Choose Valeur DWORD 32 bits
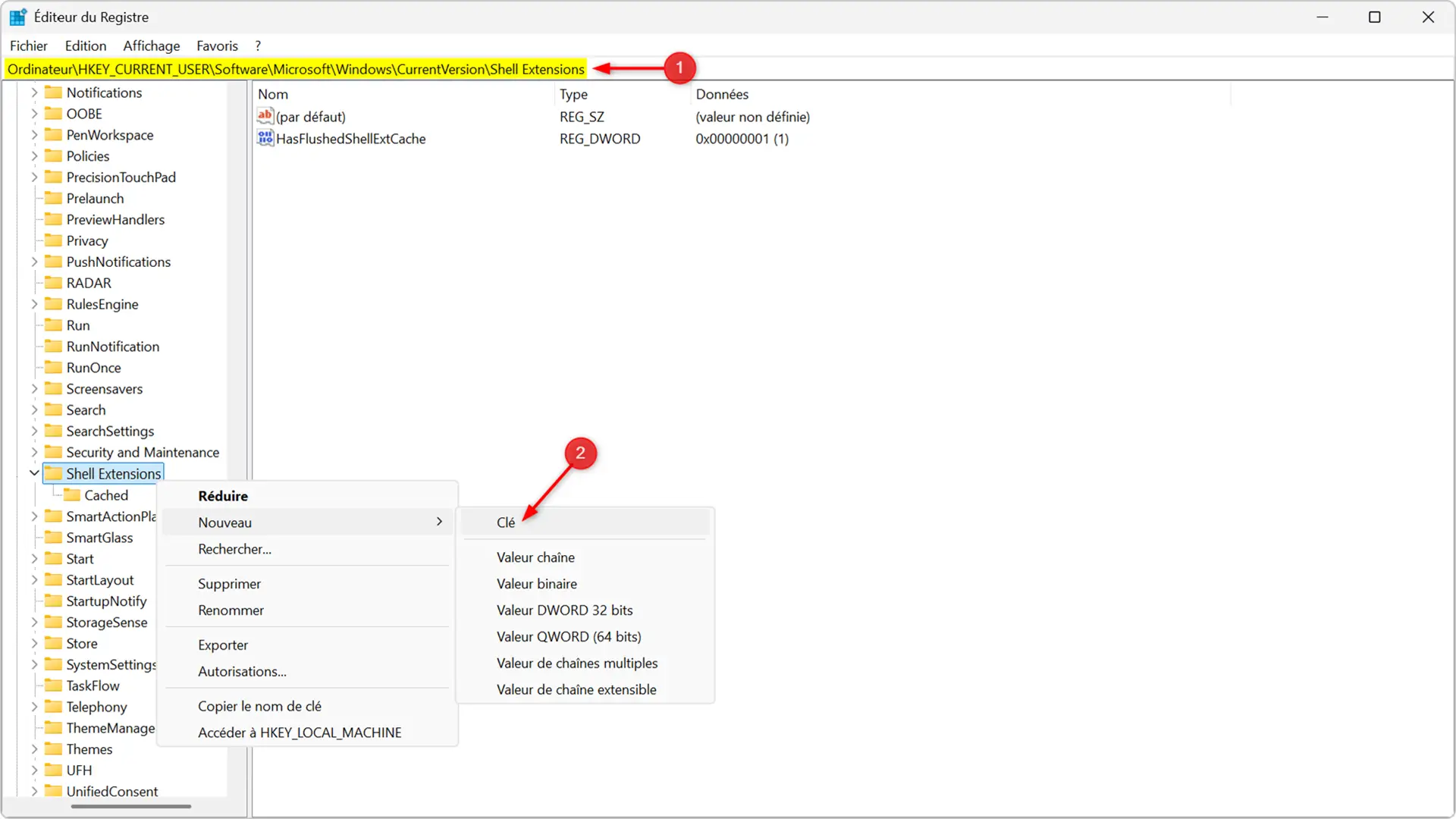This screenshot has width=1456, height=819. tap(587, 610)
